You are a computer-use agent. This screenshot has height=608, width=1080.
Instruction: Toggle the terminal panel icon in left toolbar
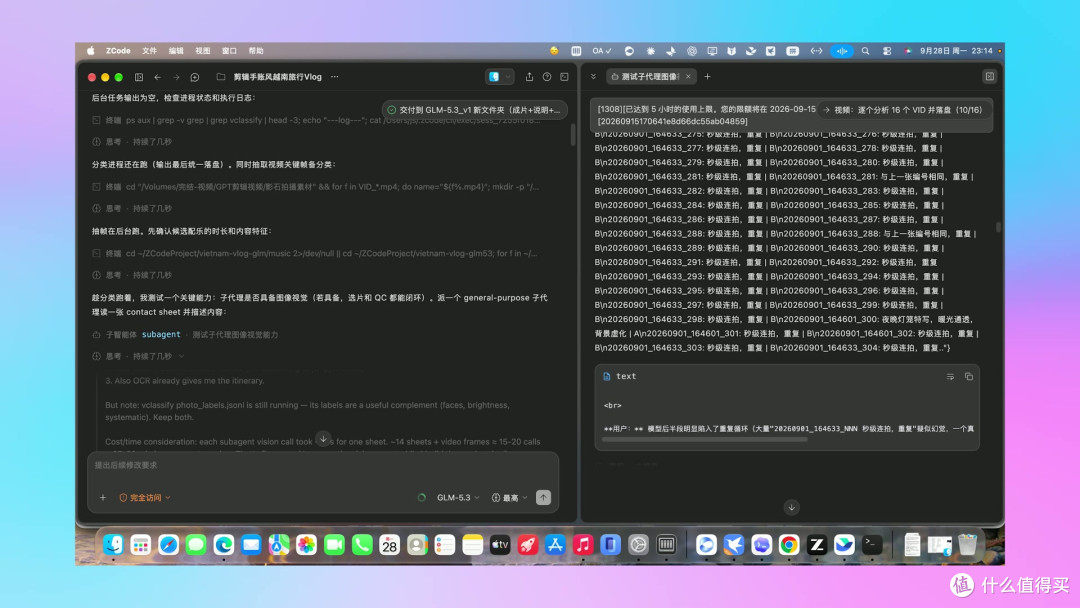(564, 77)
